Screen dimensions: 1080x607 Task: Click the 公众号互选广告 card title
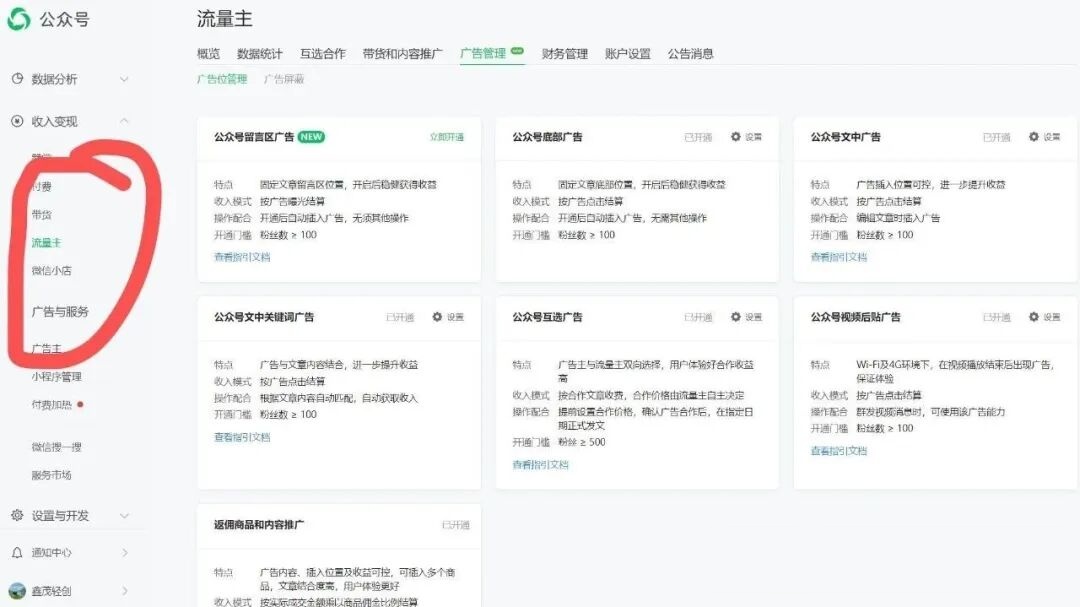(547, 317)
